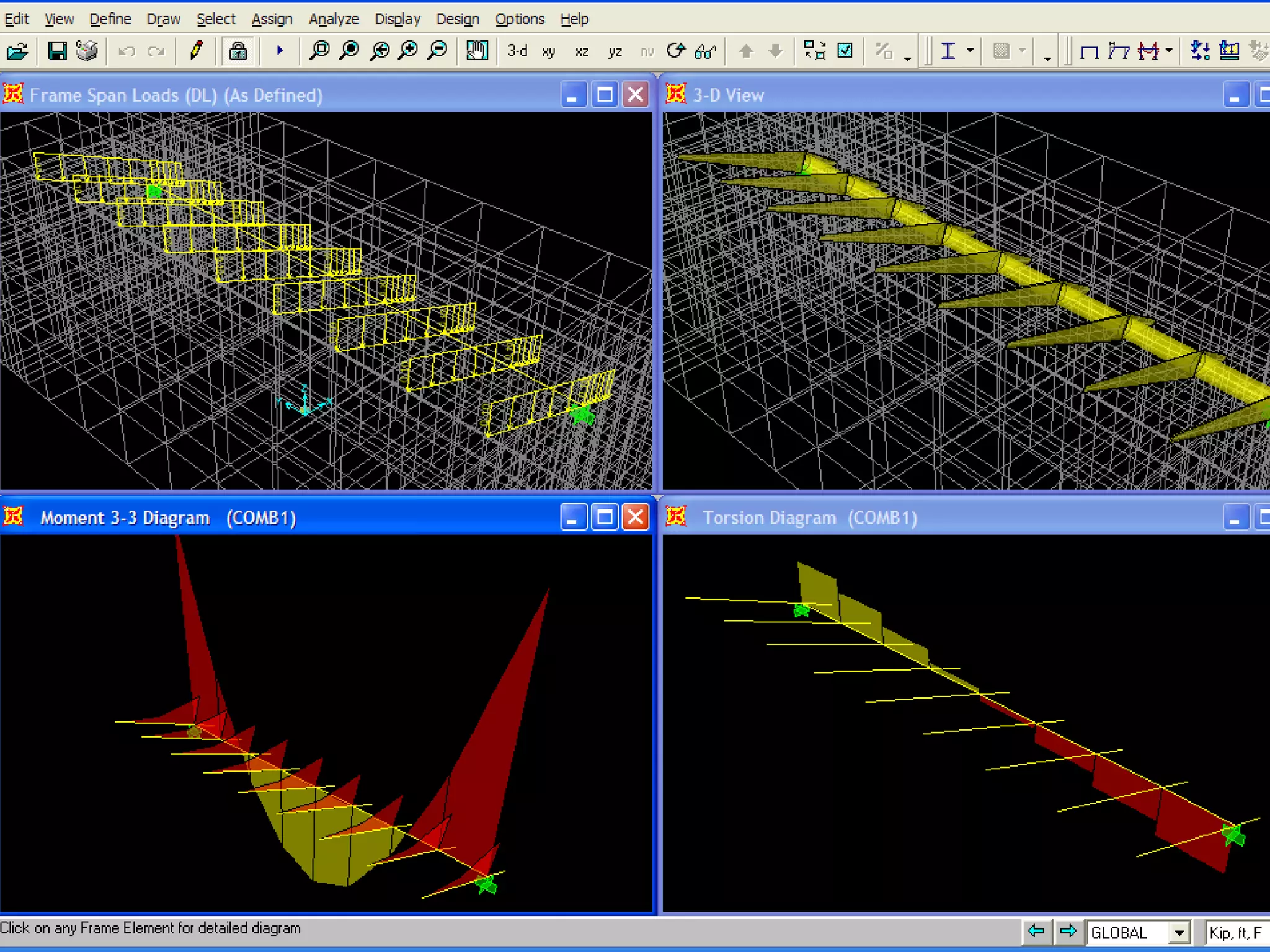Click the Perspective Toggle glasses icon
The image size is (1270, 952).
(706, 51)
